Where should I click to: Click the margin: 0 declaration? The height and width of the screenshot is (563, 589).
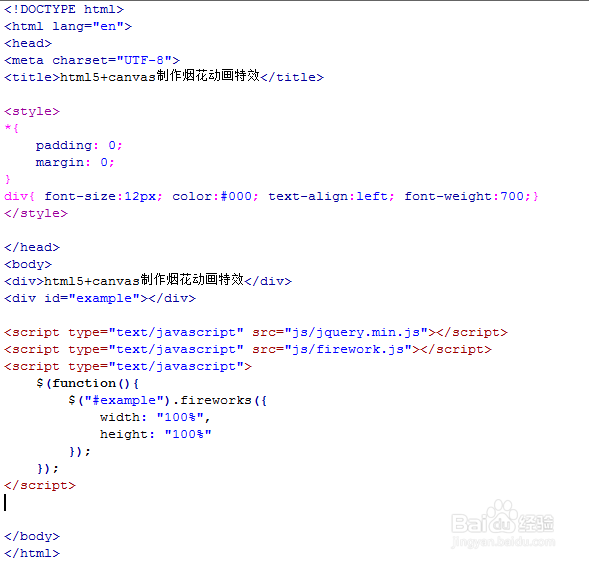[75, 162]
